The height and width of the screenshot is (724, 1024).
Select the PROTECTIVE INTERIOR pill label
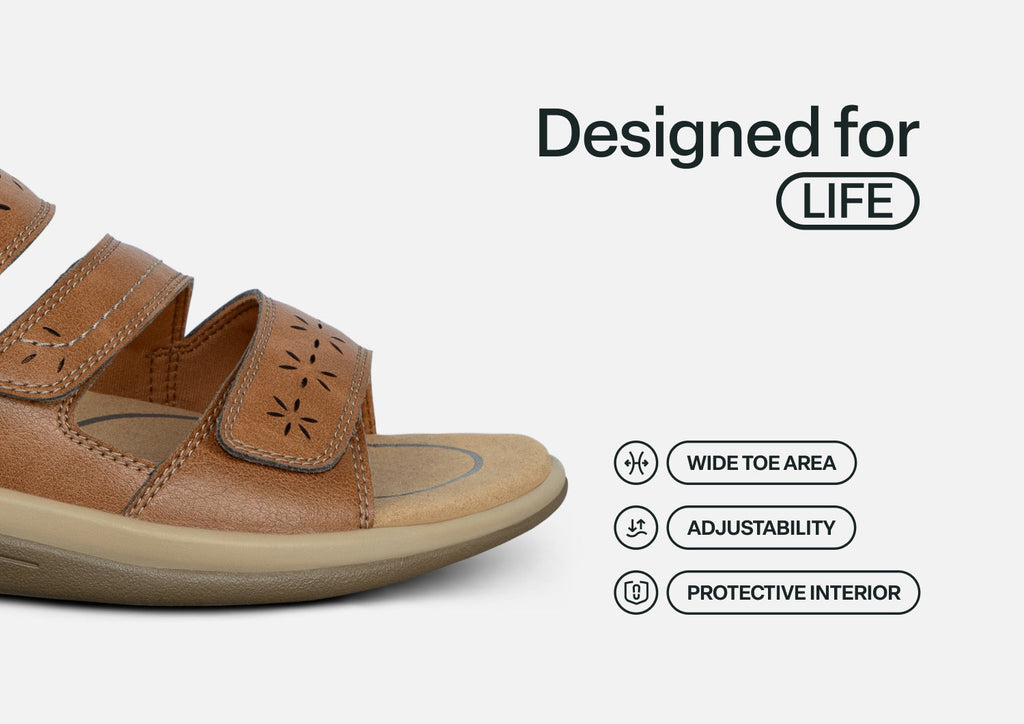point(793,593)
